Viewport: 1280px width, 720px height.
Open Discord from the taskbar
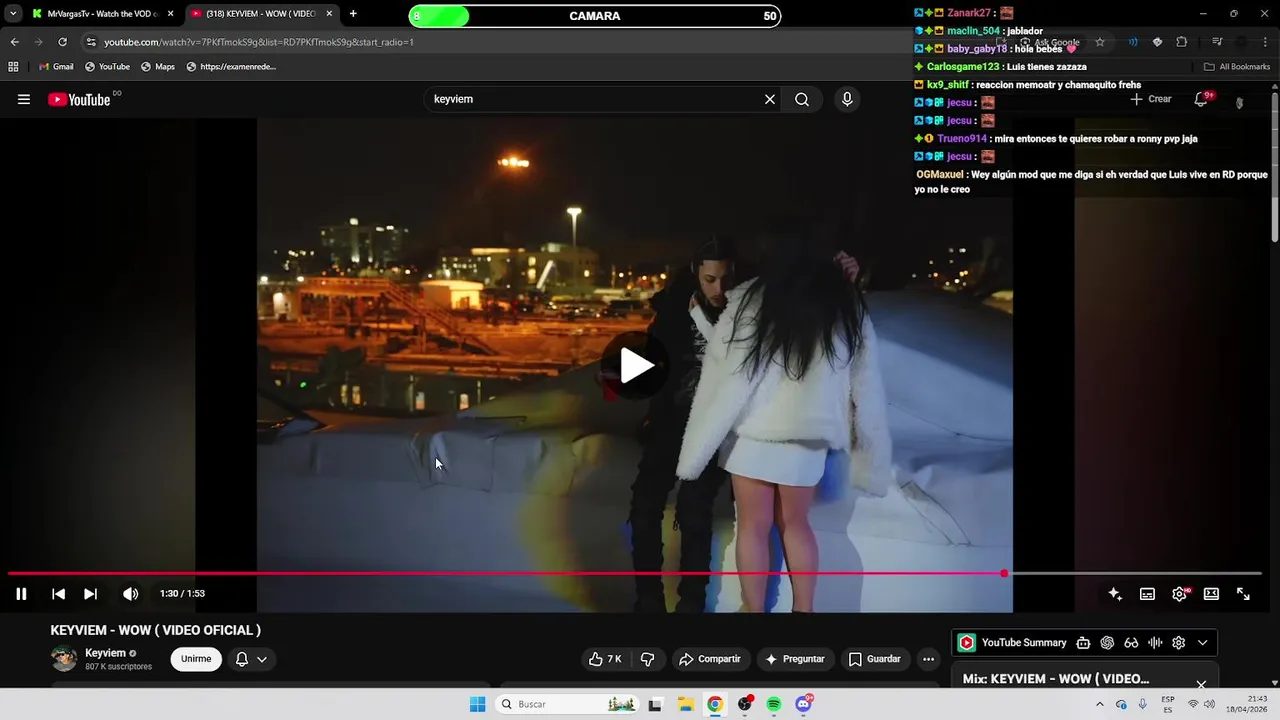pos(803,704)
